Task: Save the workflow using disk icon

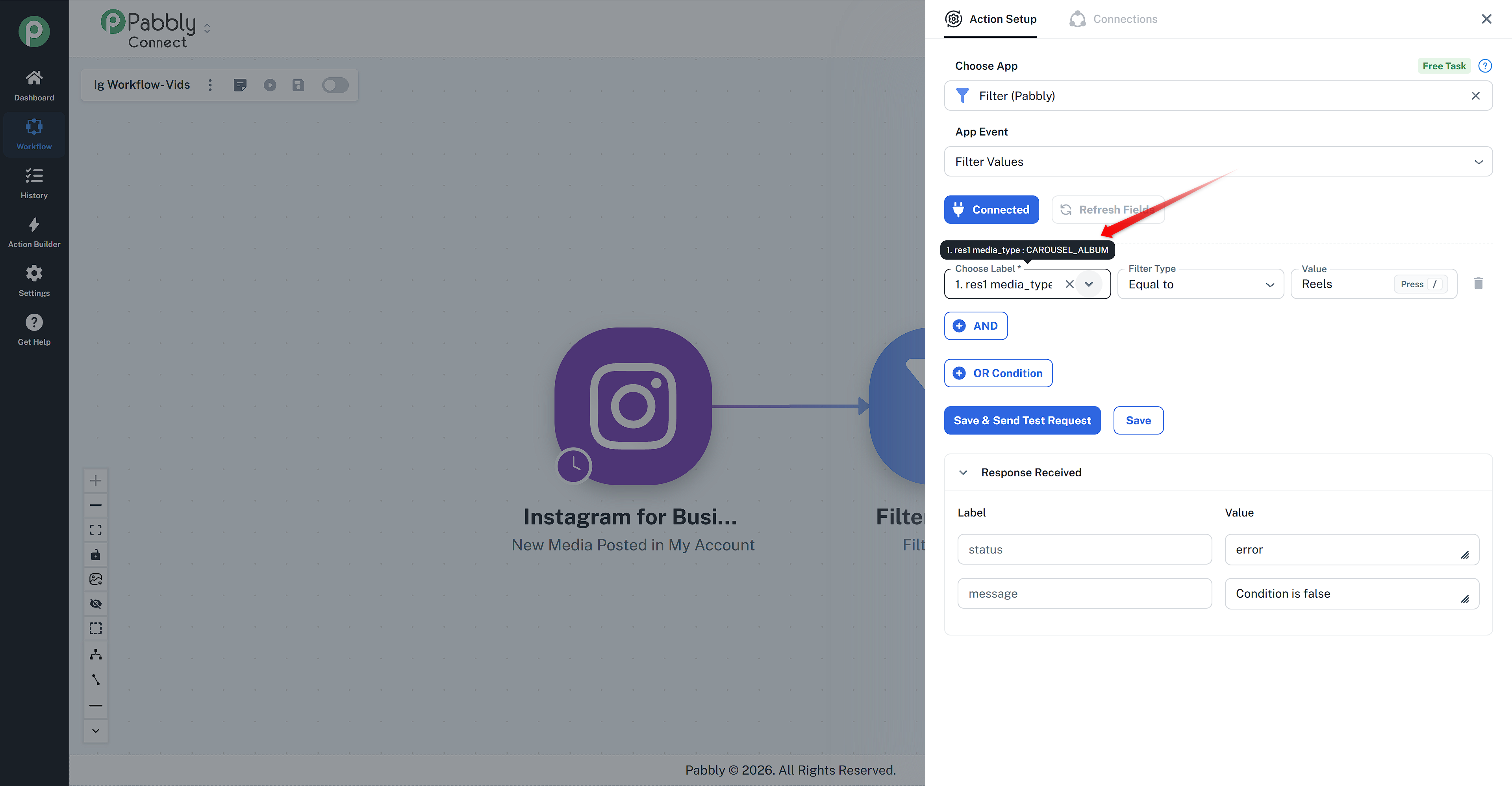Action: coord(298,85)
